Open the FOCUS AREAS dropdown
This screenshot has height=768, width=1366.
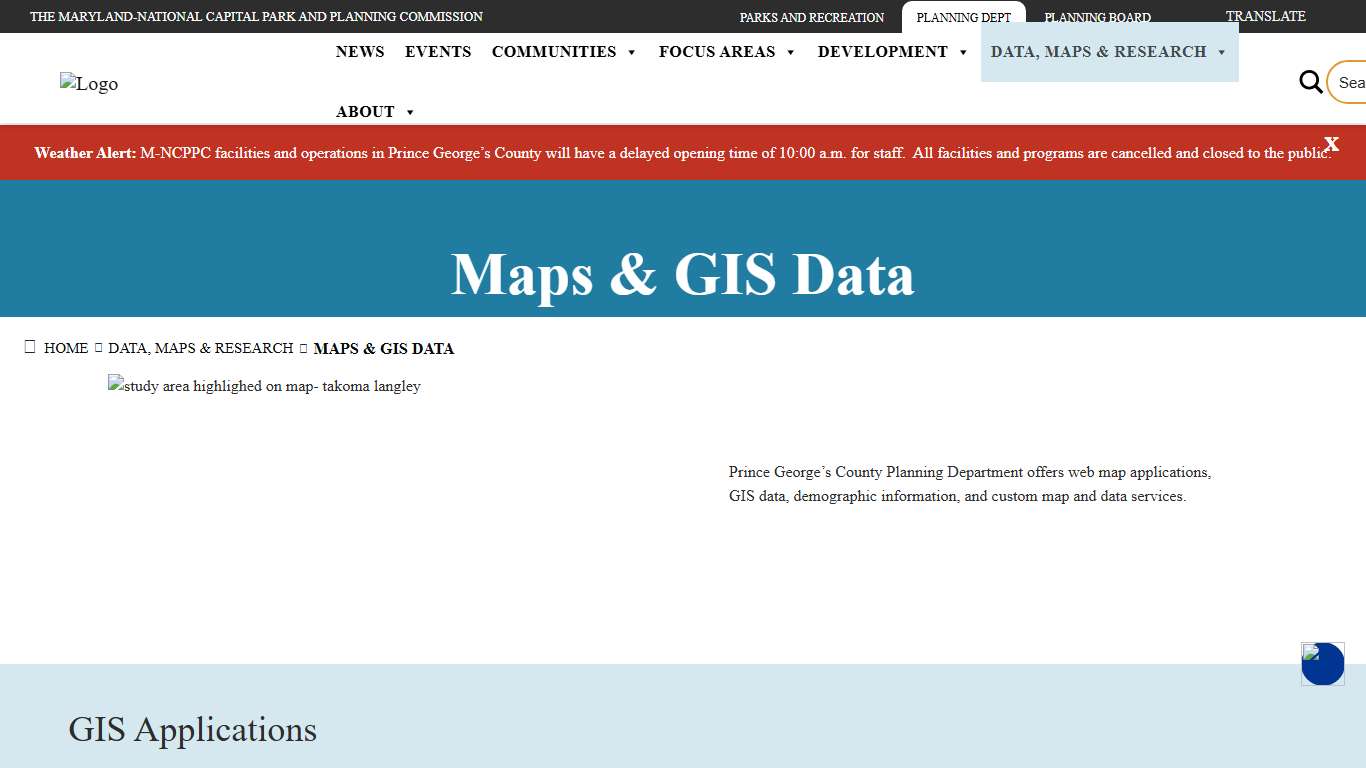pos(727,52)
